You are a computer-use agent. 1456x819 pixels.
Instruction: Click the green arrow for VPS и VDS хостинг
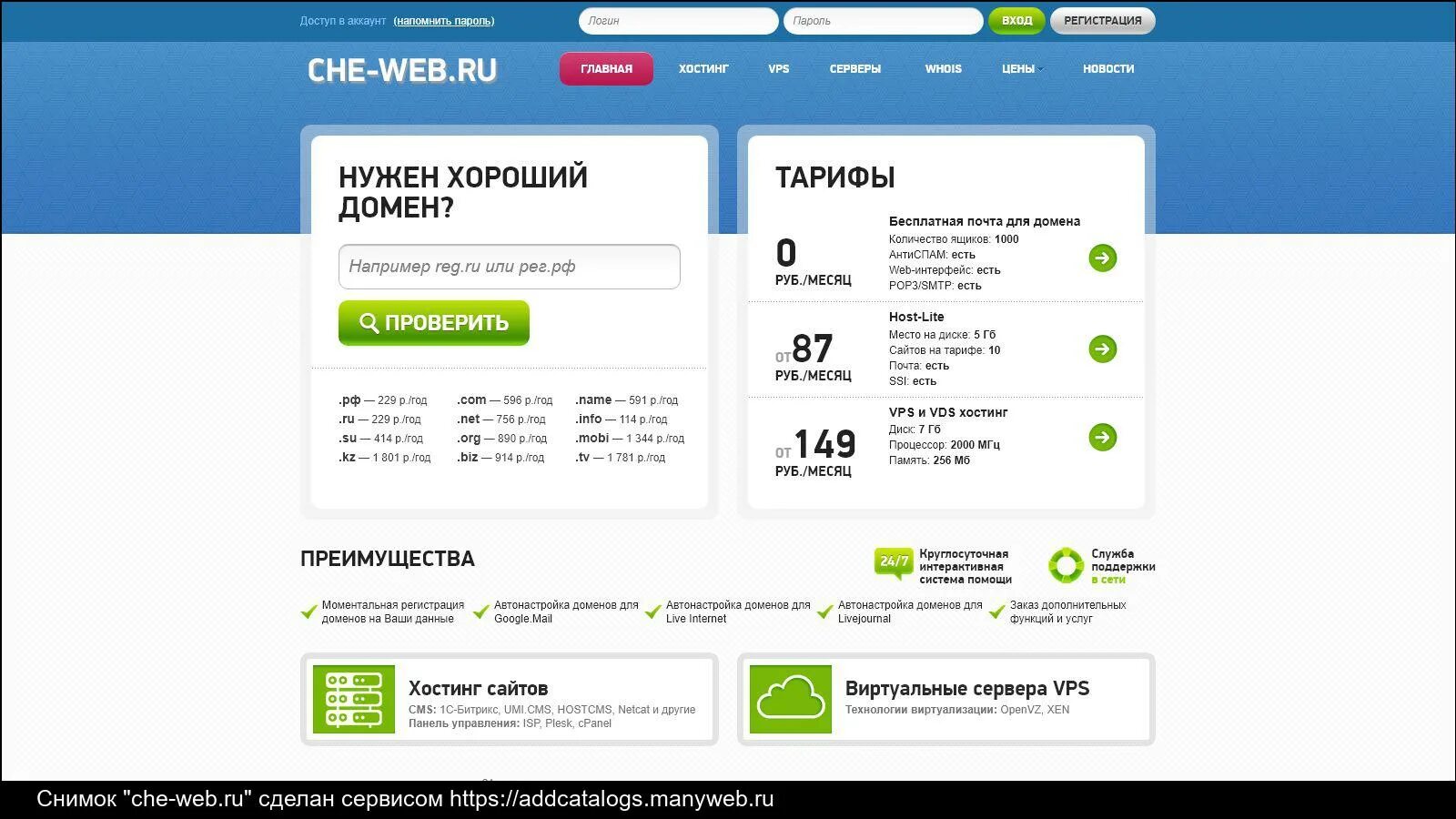pos(1102,438)
